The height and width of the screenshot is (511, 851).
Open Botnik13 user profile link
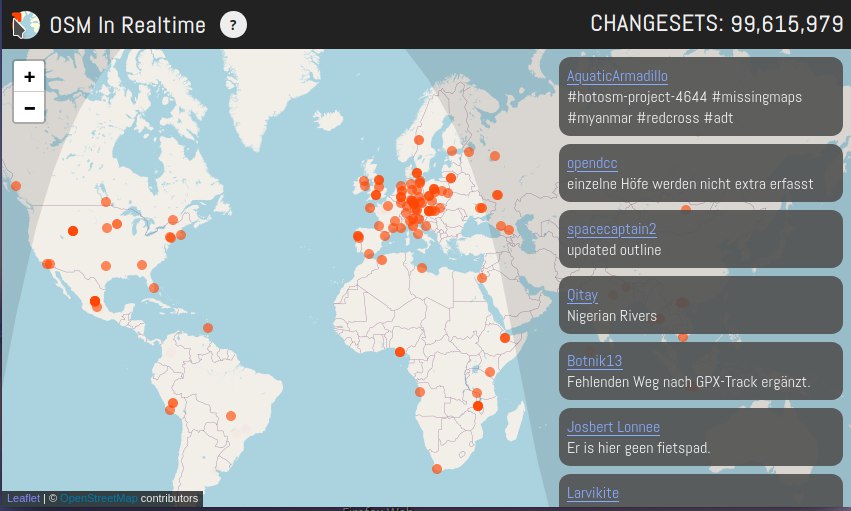point(594,361)
